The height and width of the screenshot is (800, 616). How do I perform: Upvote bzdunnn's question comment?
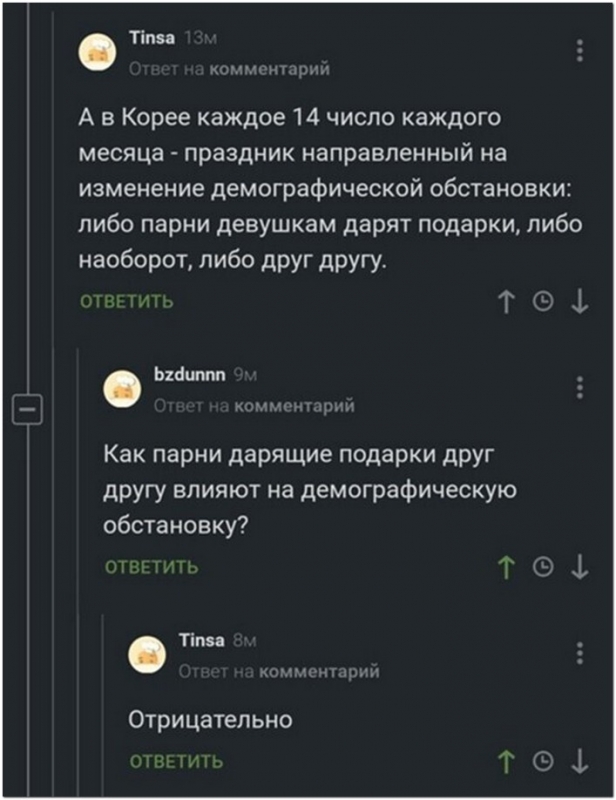[511, 568]
